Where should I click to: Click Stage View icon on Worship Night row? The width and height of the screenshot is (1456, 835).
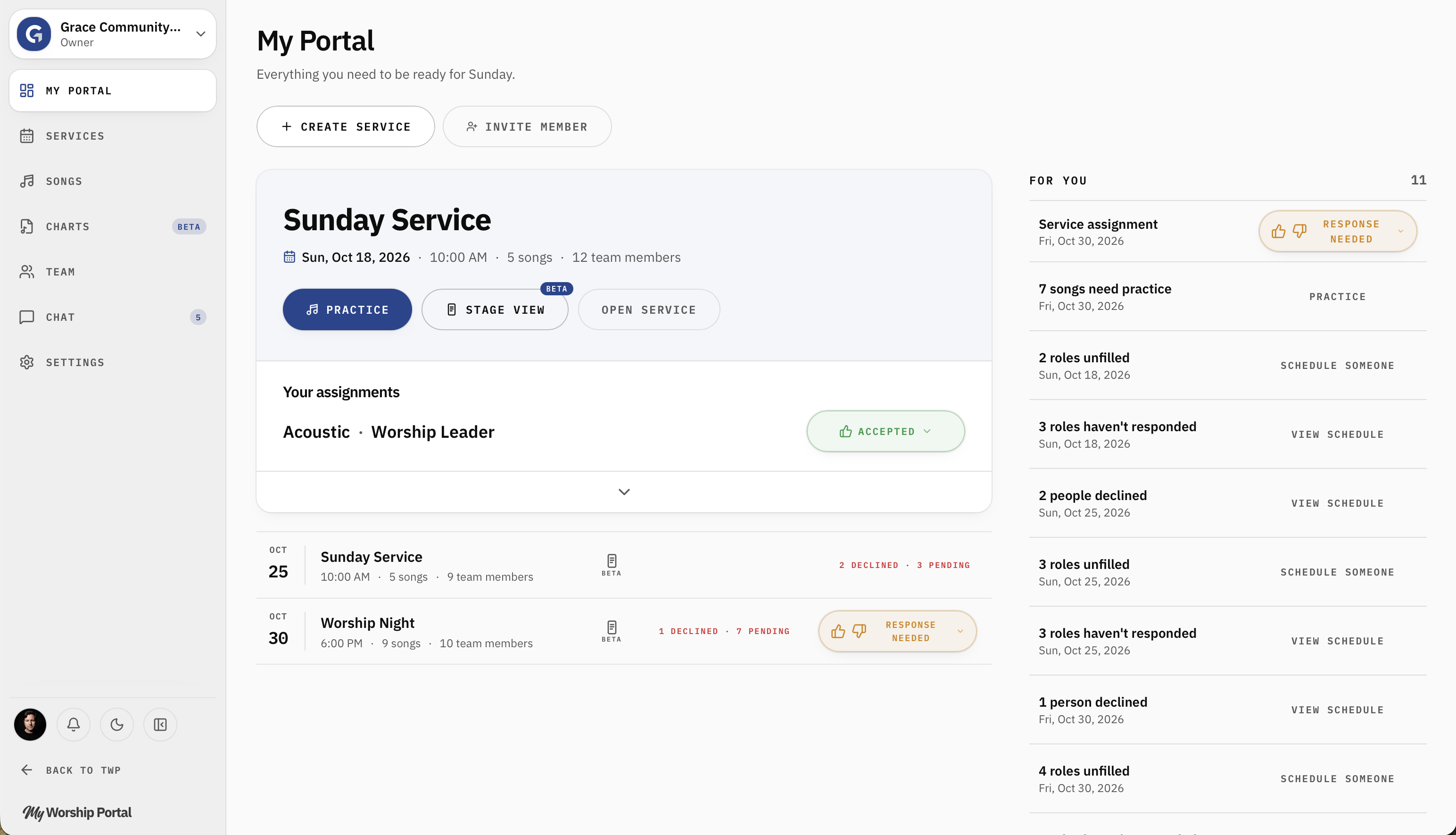[612, 631]
